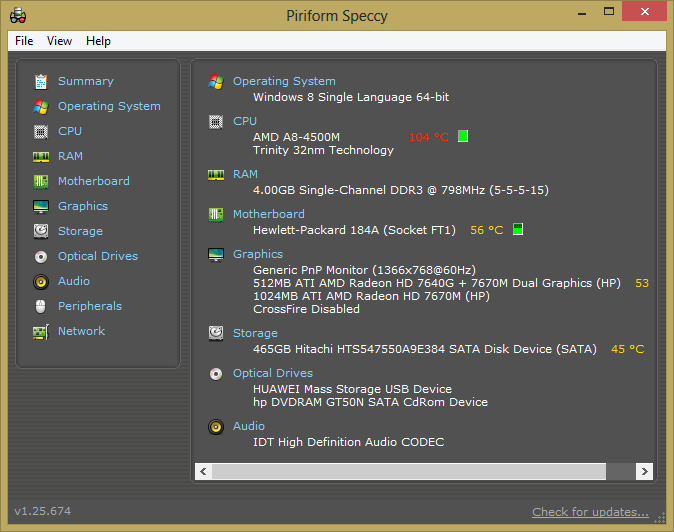
Task: Click the horizontal scrollbar right arrow
Action: tap(646, 471)
